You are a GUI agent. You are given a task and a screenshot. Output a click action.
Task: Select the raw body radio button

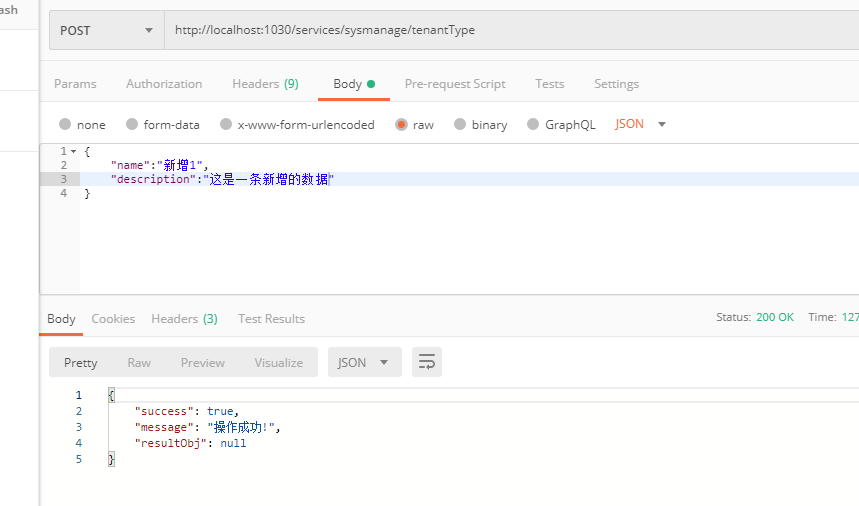click(401, 125)
